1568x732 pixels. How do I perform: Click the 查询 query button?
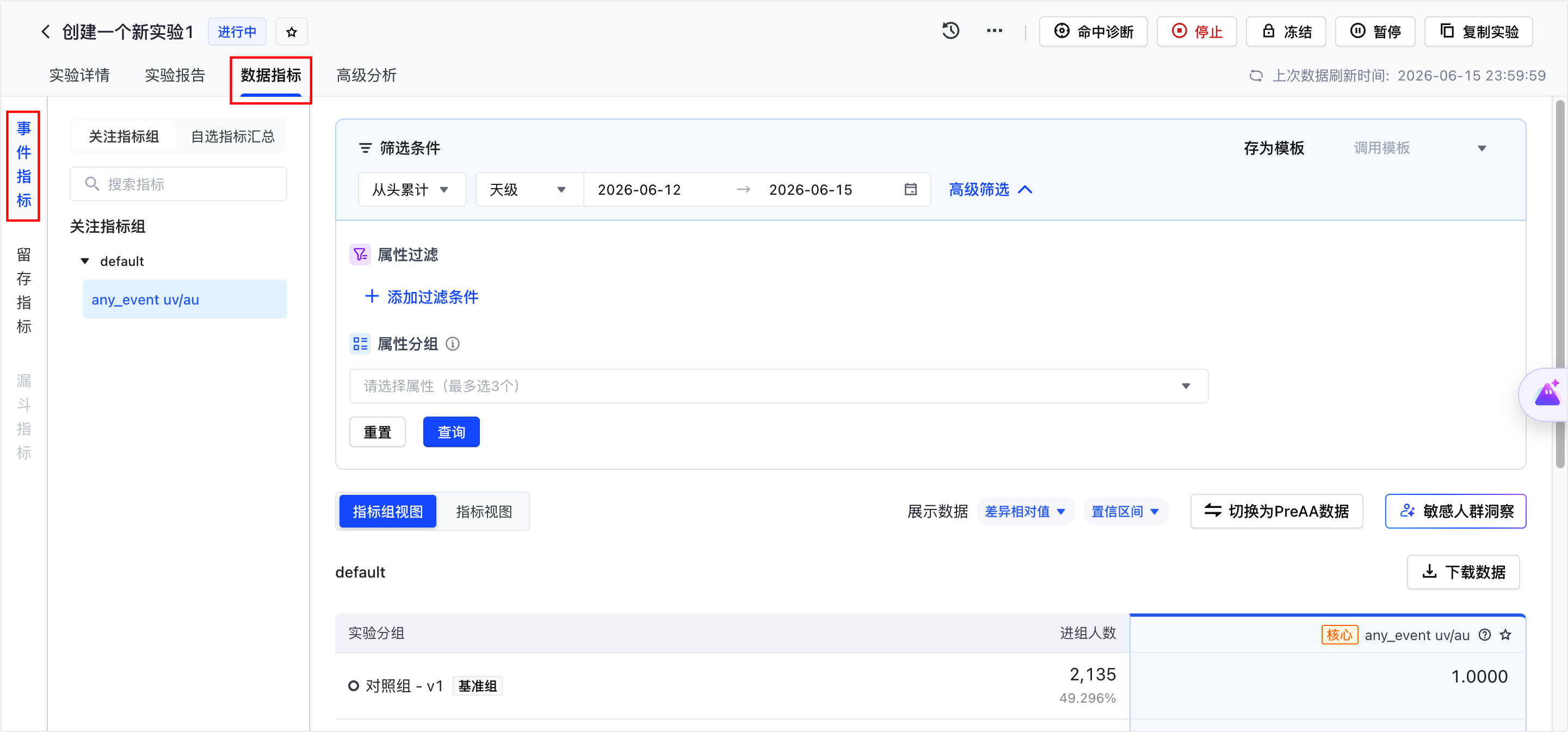452,432
